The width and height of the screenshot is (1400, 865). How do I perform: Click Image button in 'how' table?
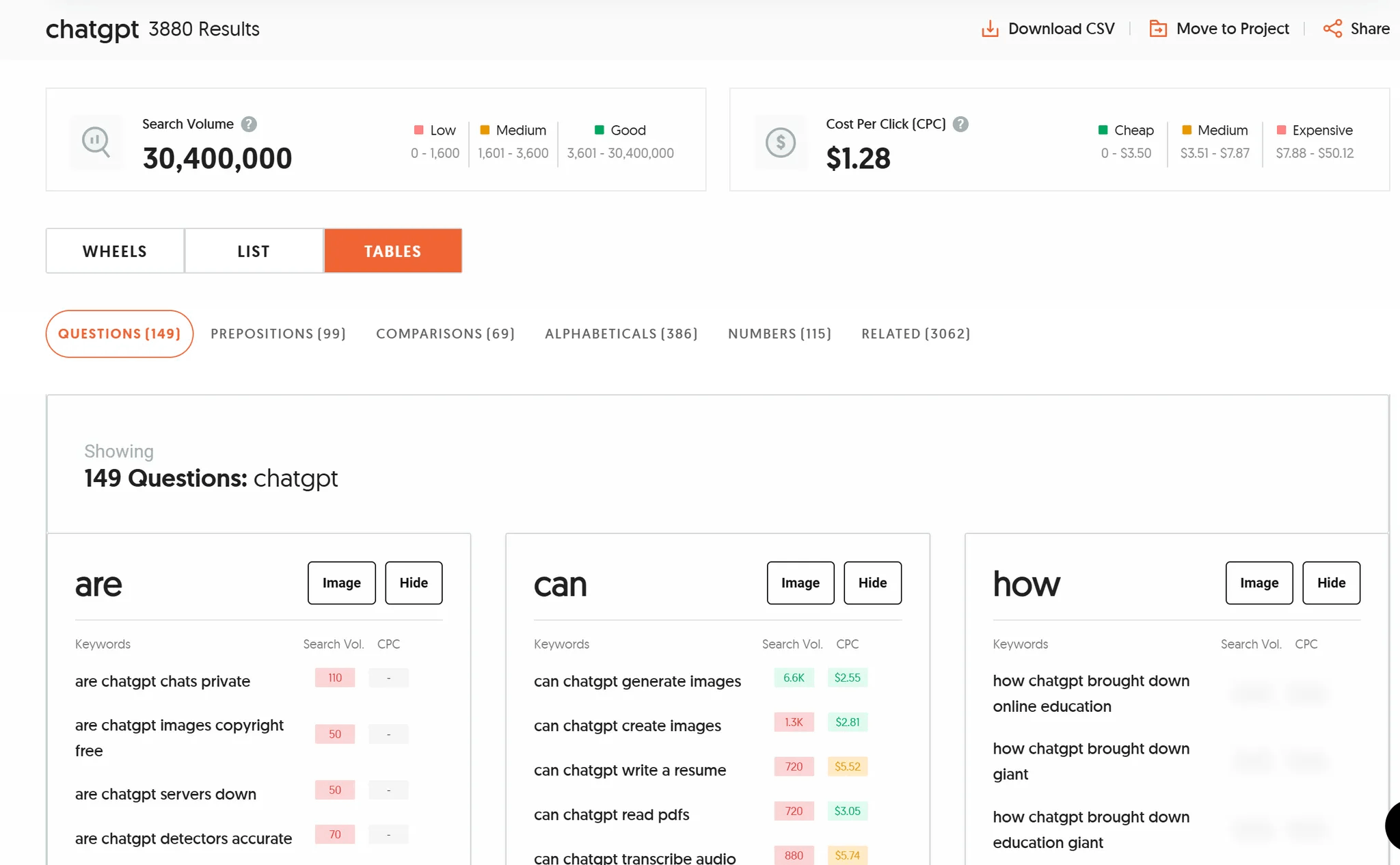pyautogui.click(x=1259, y=583)
